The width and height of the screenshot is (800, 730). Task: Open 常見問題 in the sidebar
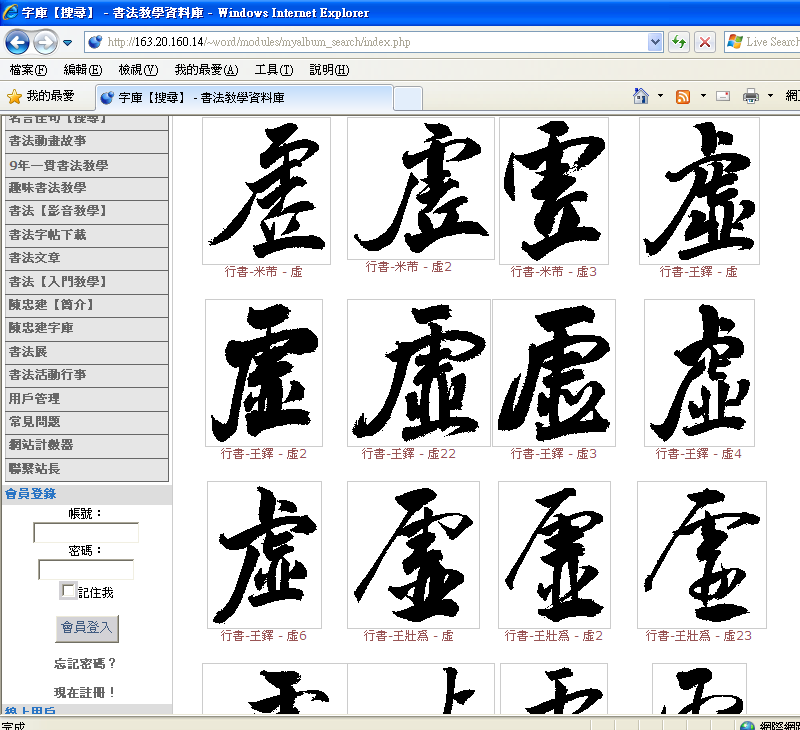coord(87,422)
